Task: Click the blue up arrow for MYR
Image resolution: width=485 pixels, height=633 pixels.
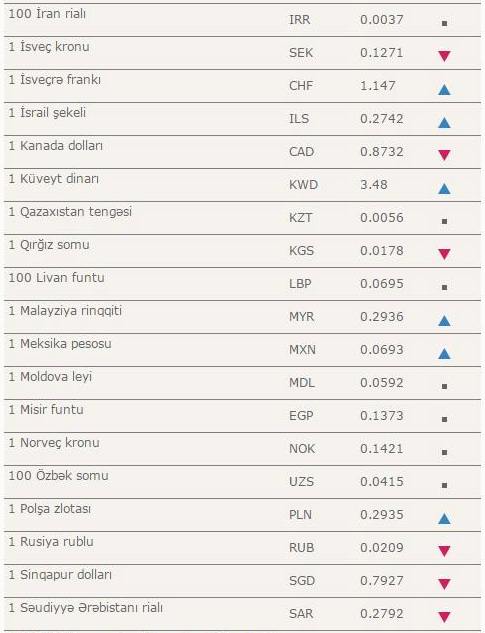Action: (444, 321)
